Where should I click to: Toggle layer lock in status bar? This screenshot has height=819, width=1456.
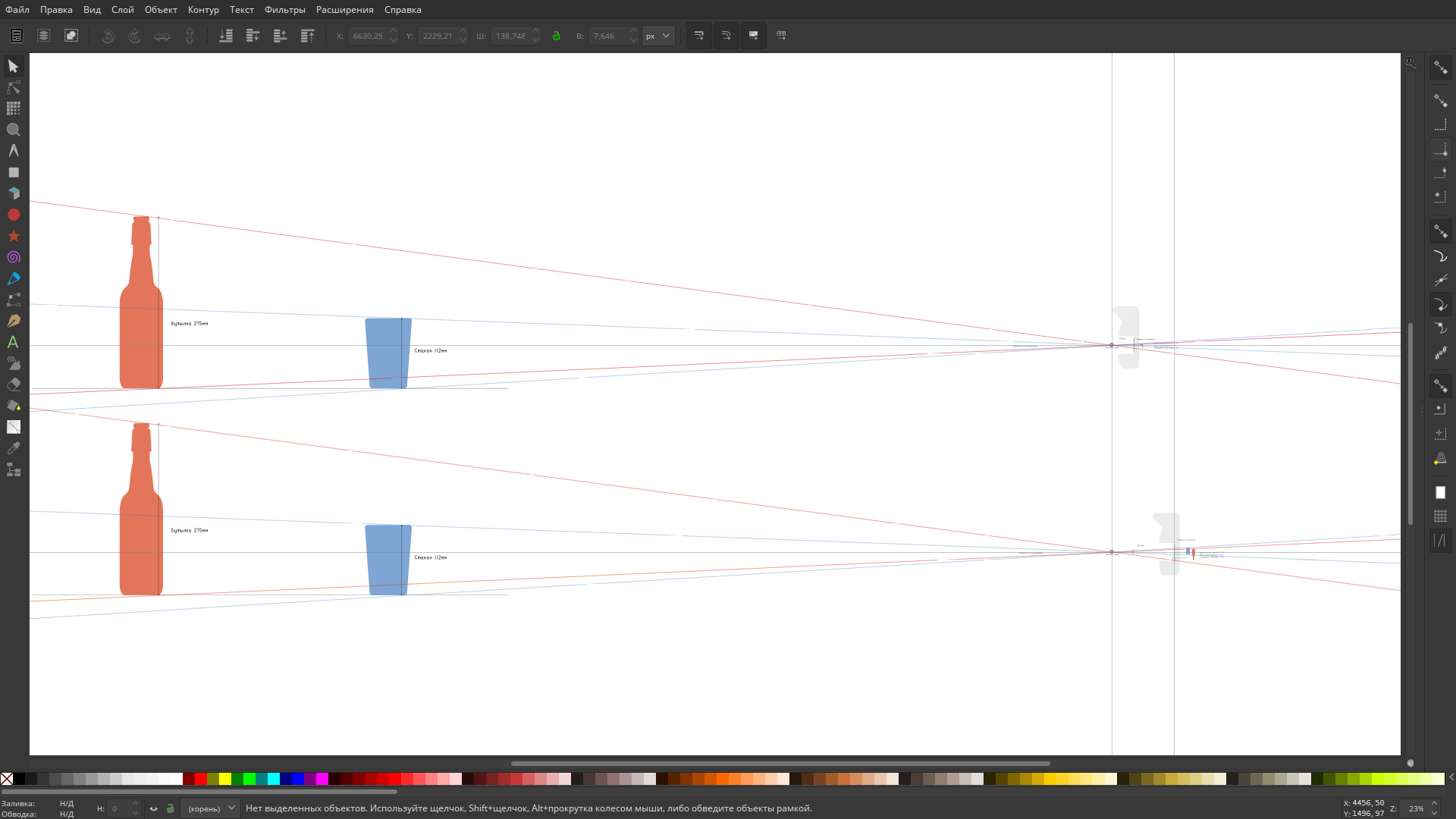(170, 808)
